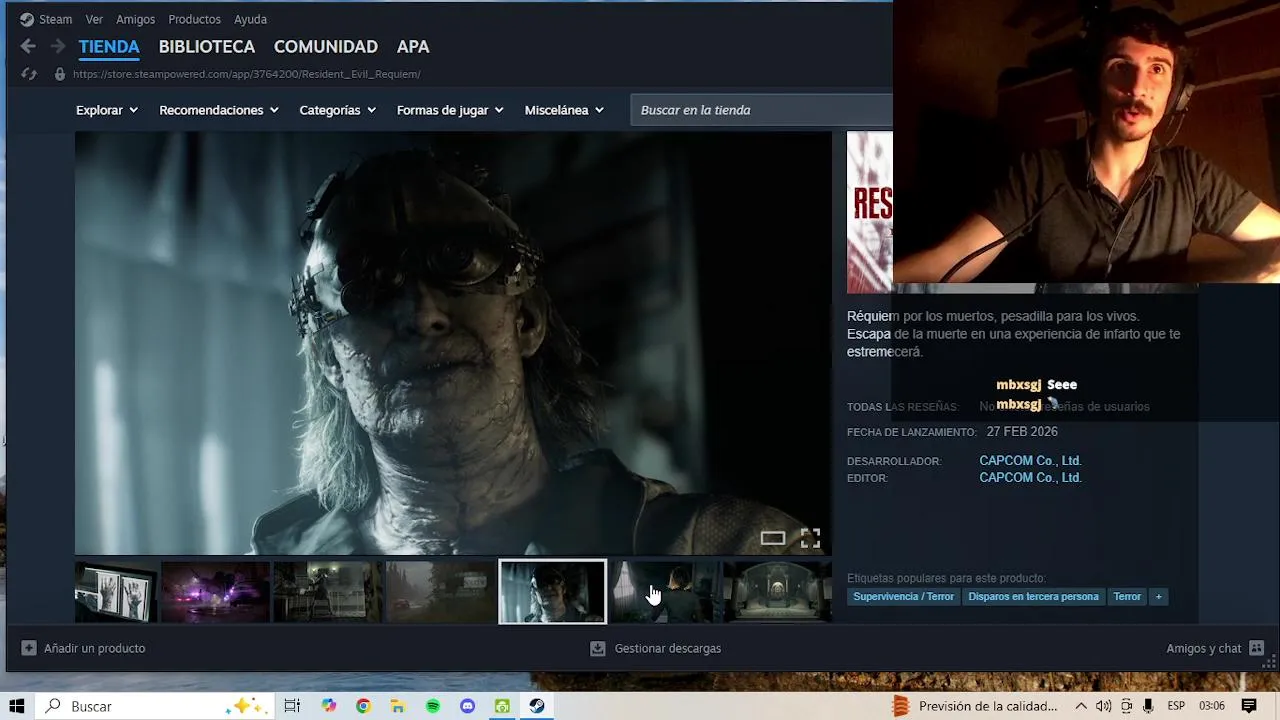Viewport: 1280px width, 720px height.
Task: Select the hands-on-glass thumbnail
Action: click(116, 591)
